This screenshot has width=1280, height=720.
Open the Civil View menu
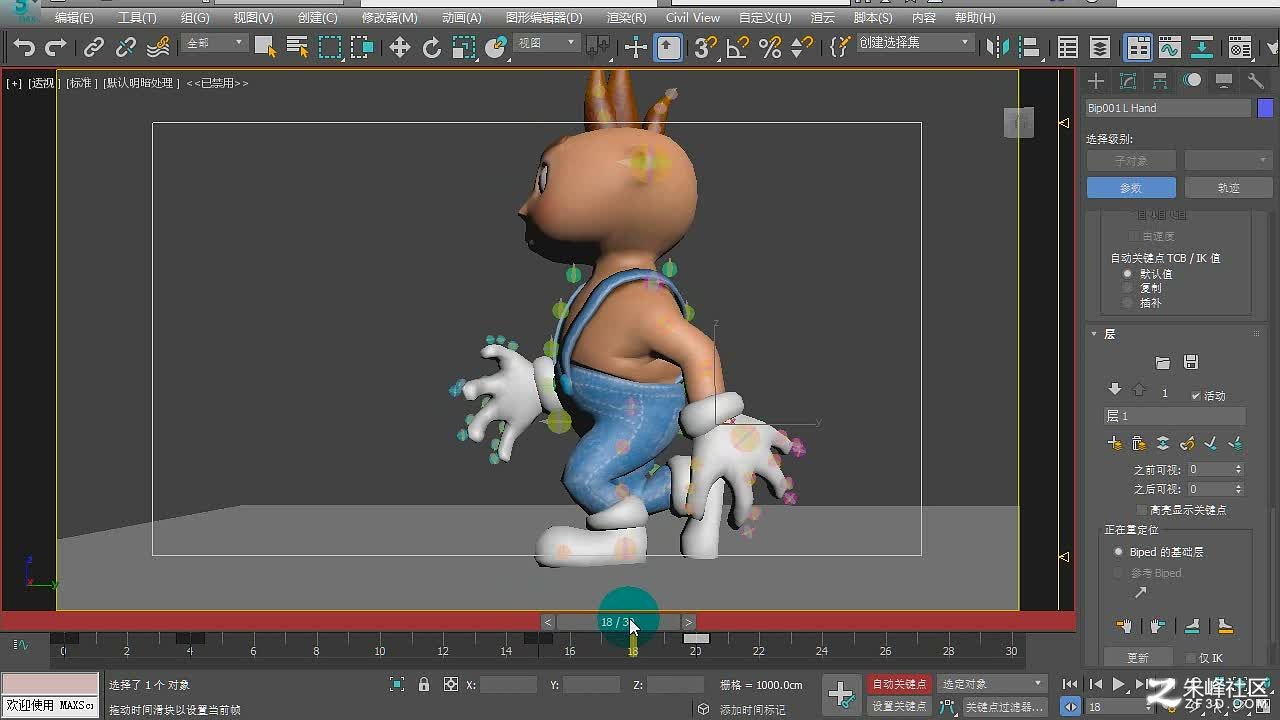(693, 18)
